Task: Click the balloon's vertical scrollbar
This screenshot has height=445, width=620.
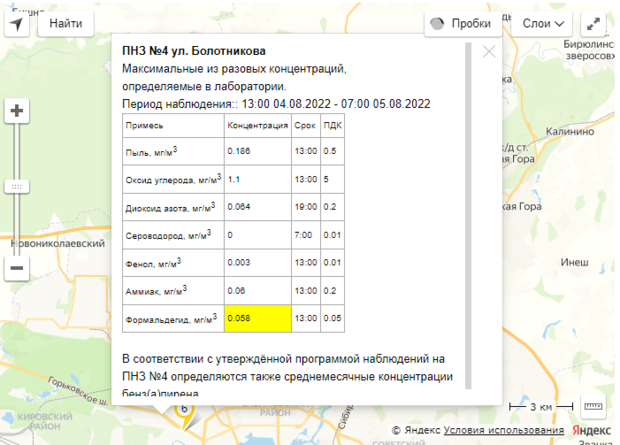Action: (x=469, y=220)
